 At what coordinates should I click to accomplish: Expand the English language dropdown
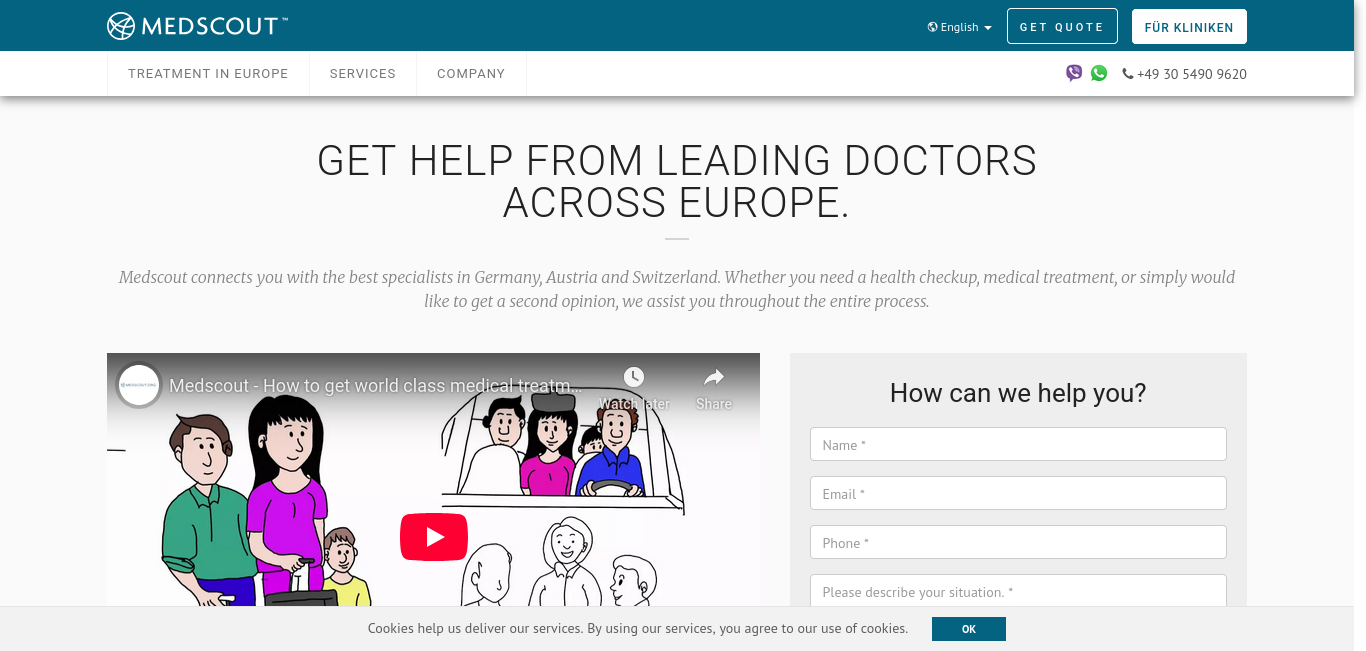pyautogui.click(x=960, y=27)
